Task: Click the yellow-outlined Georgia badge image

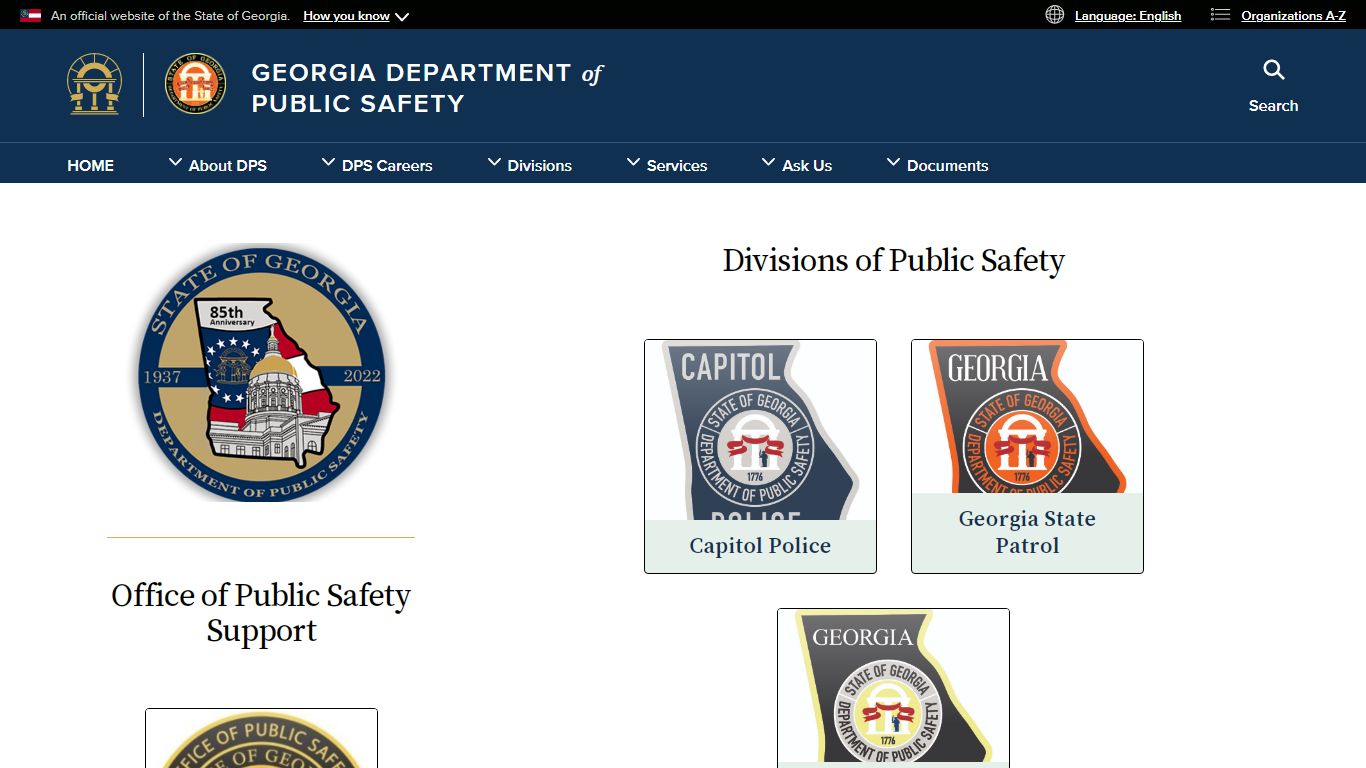Action: pyautogui.click(x=893, y=688)
